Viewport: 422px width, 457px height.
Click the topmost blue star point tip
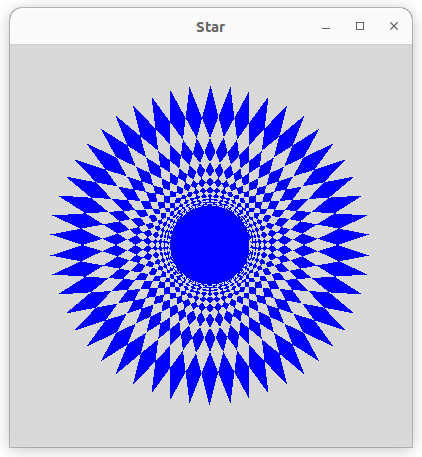point(210,87)
